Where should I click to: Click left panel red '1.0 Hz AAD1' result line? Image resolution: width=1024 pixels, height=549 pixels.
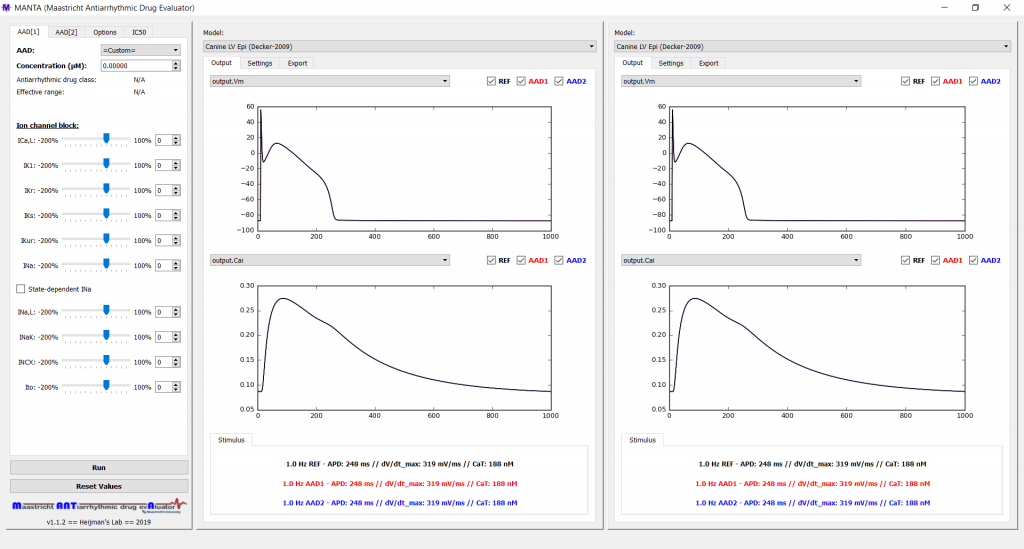[400, 484]
